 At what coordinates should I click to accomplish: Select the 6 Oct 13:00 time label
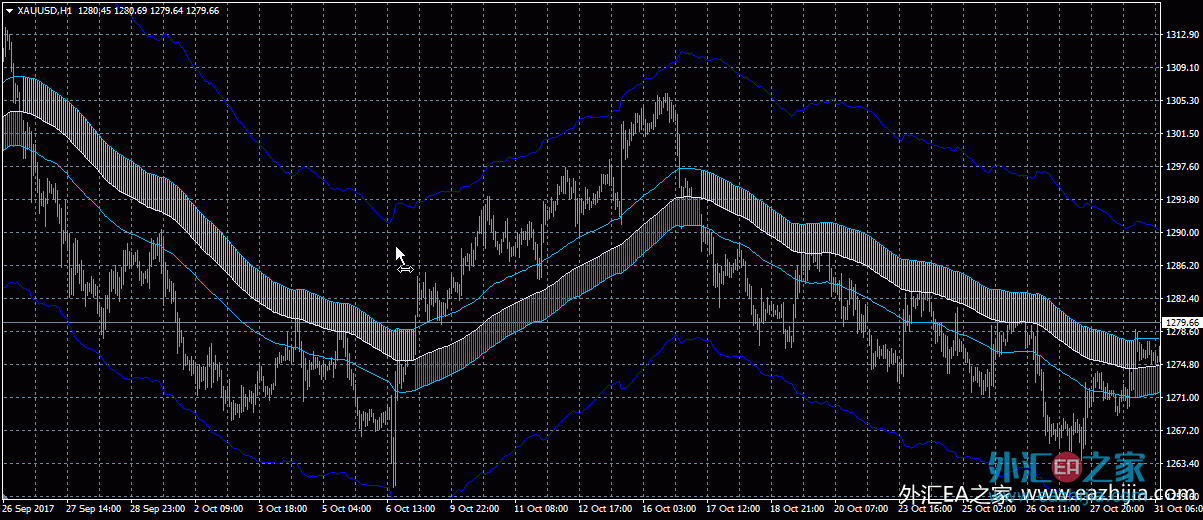coord(411,509)
